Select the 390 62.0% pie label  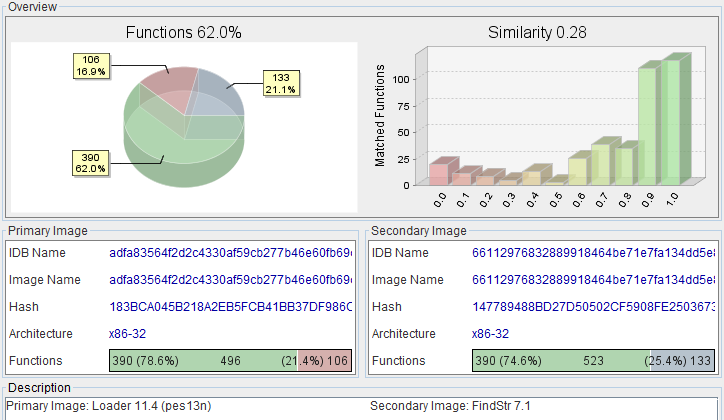[90, 162]
